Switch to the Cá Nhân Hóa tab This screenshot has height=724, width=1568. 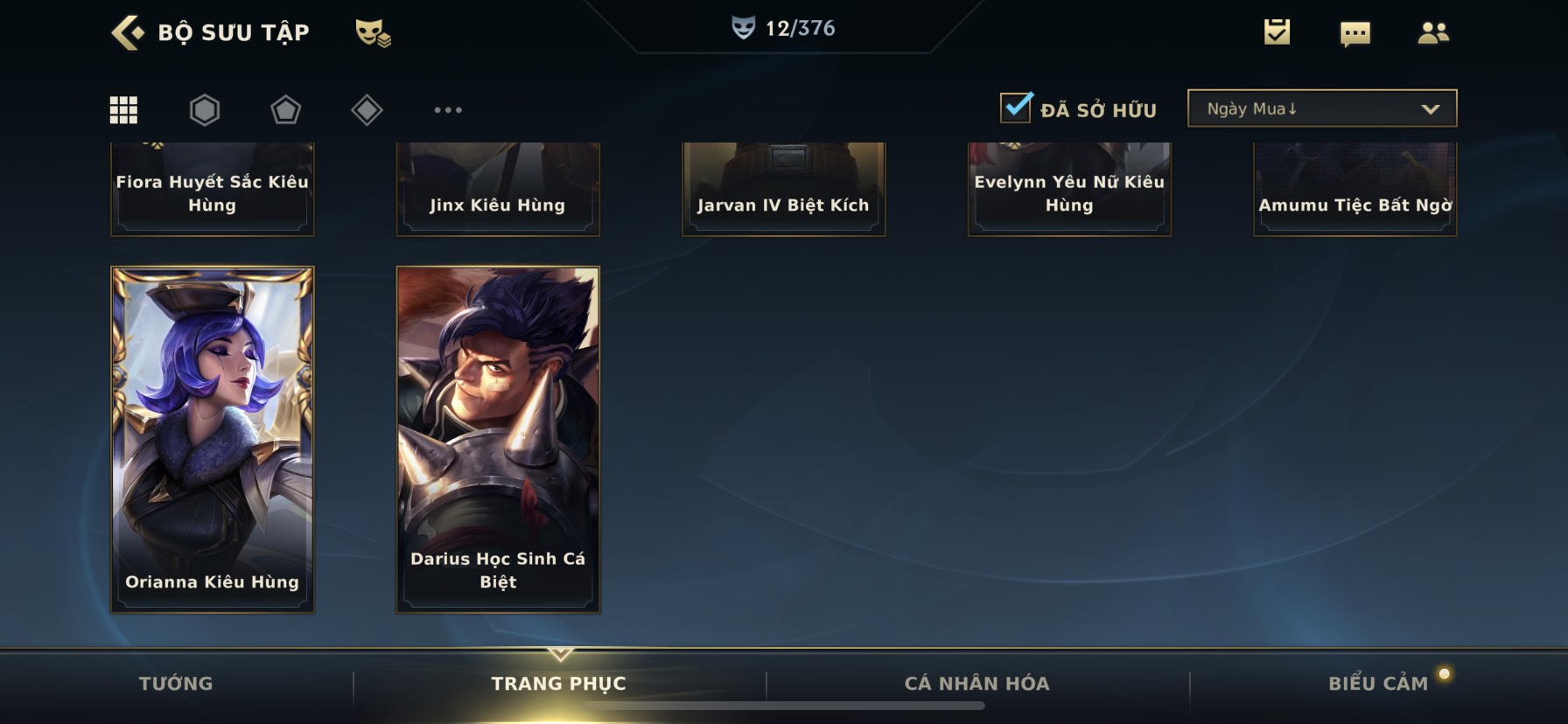[977, 684]
